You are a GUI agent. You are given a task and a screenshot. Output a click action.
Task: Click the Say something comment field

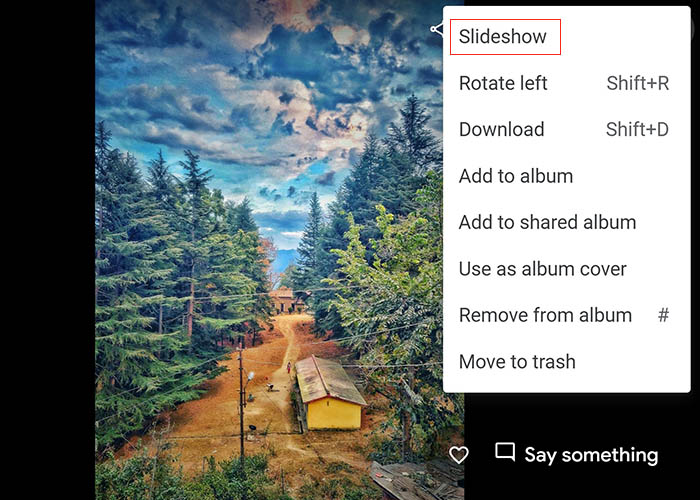[x=591, y=455]
